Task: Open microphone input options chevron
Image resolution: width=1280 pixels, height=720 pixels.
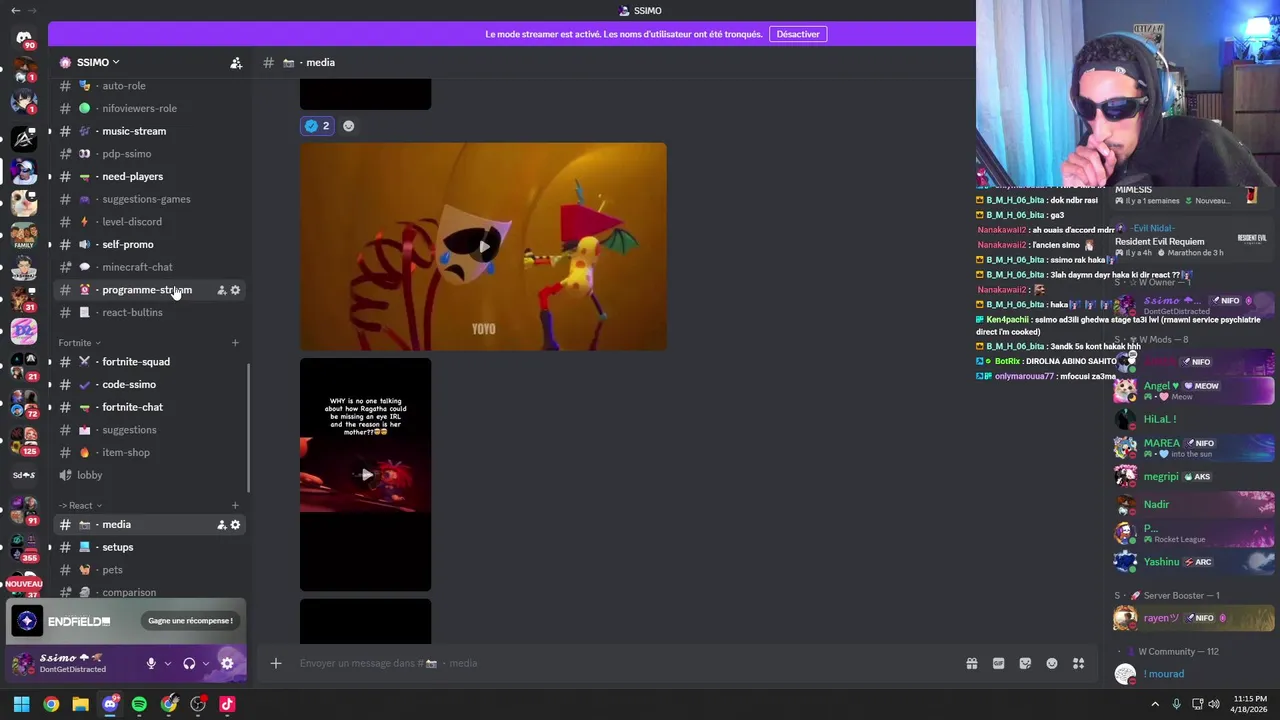Action: (x=168, y=663)
